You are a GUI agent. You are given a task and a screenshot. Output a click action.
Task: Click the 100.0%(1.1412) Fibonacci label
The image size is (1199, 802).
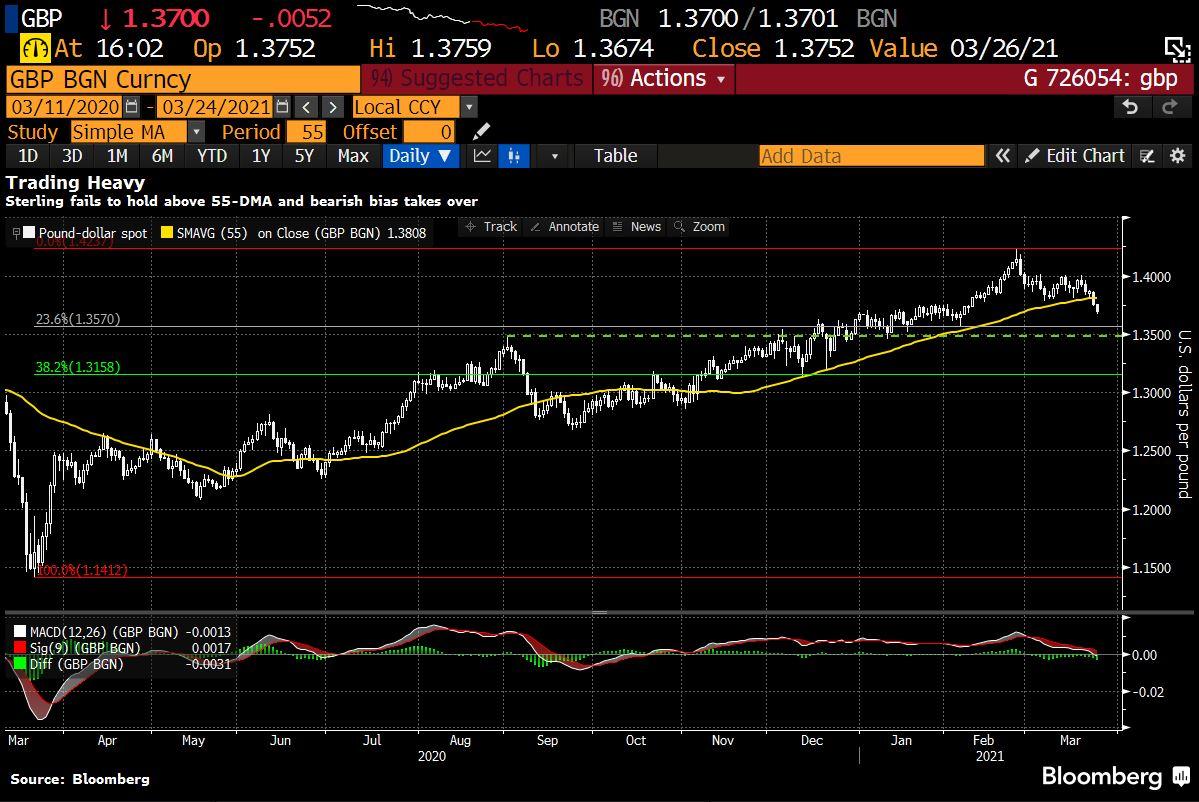(83, 570)
